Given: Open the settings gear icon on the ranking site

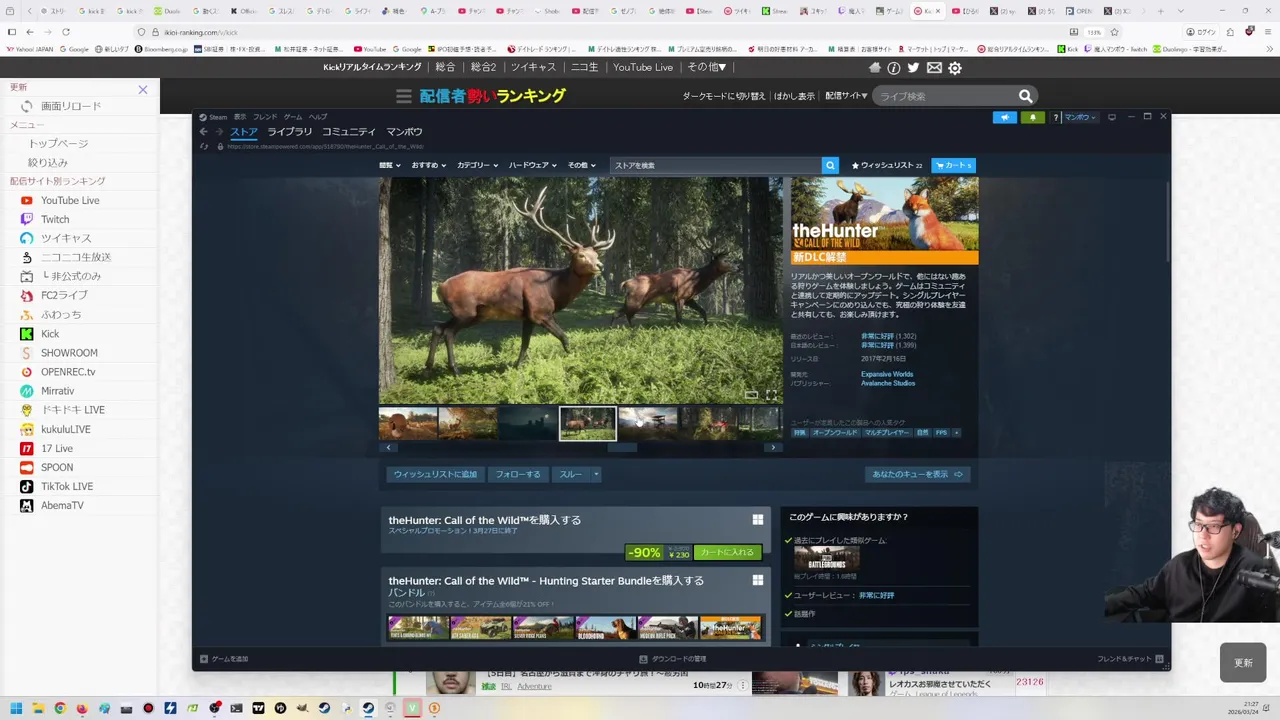Looking at the screenshot, I should tap(955, 67).
